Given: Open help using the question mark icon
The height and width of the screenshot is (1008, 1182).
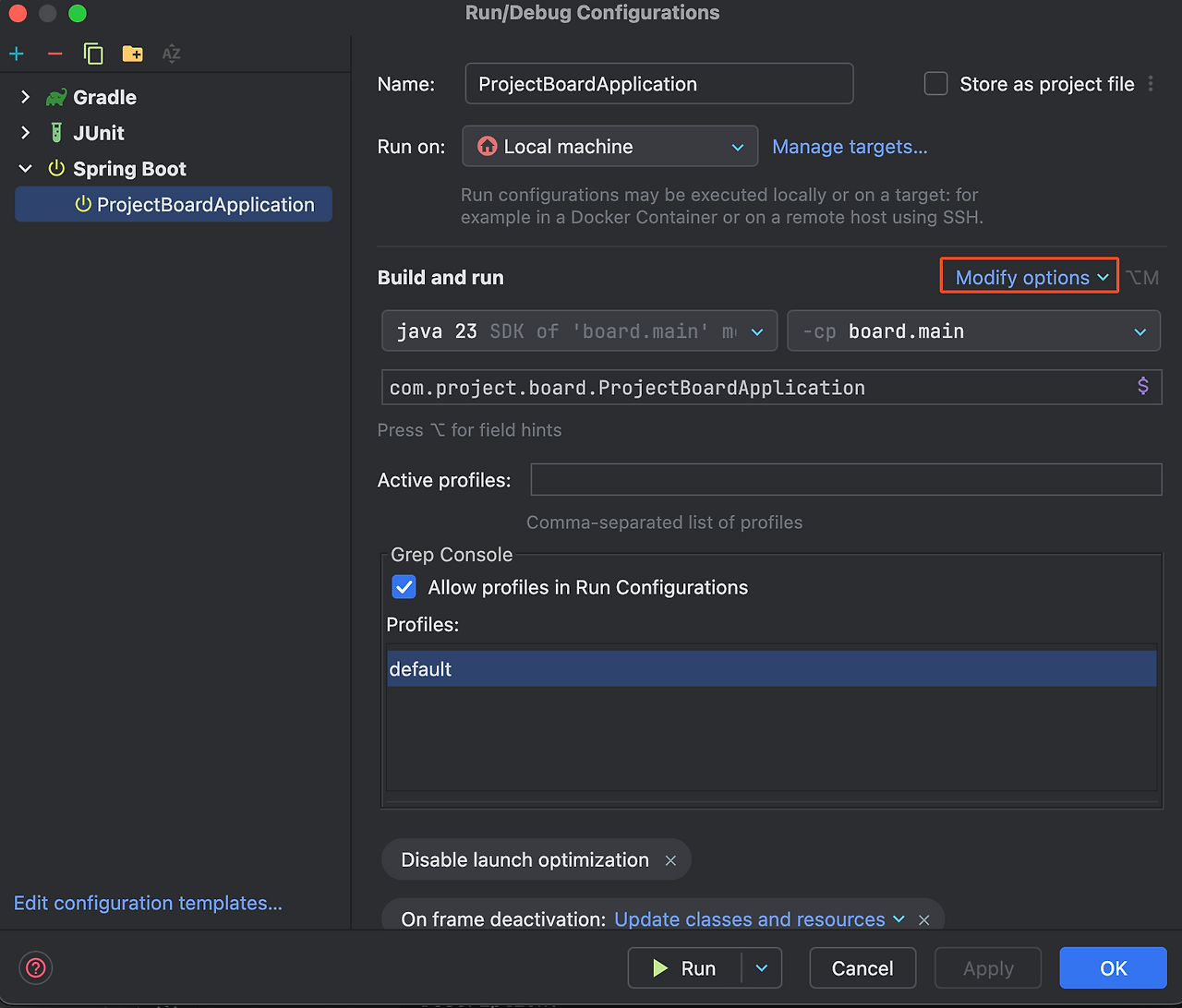Looking at the screenshot, I should point(35,967).
